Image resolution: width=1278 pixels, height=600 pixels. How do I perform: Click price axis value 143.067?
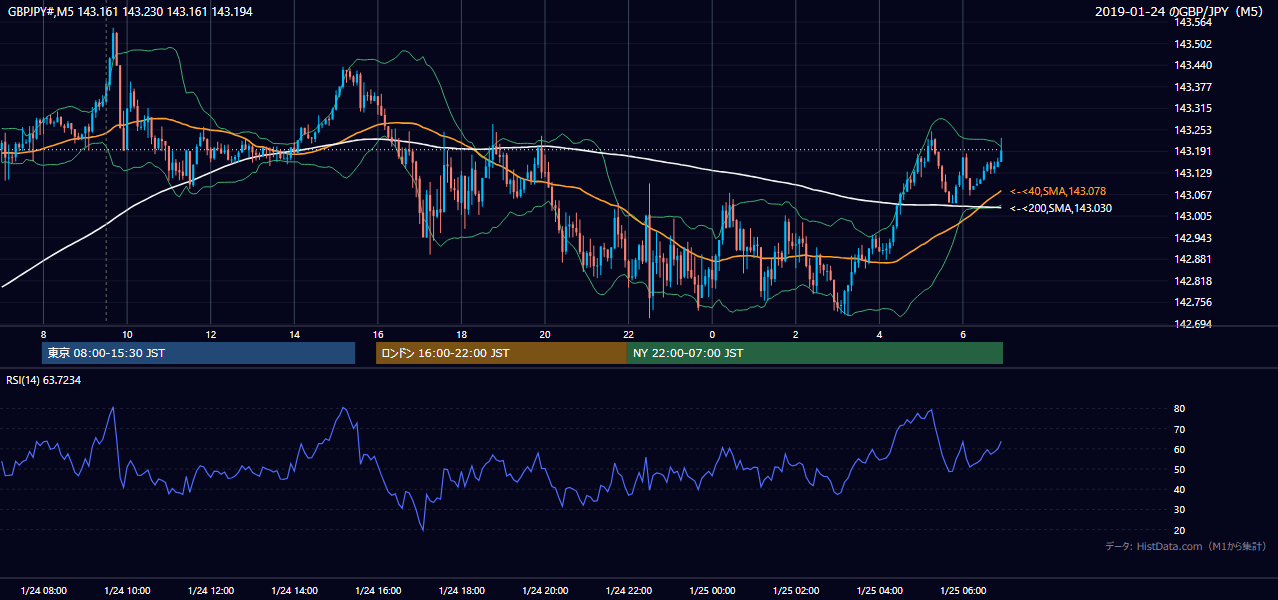coord(1194,195)
